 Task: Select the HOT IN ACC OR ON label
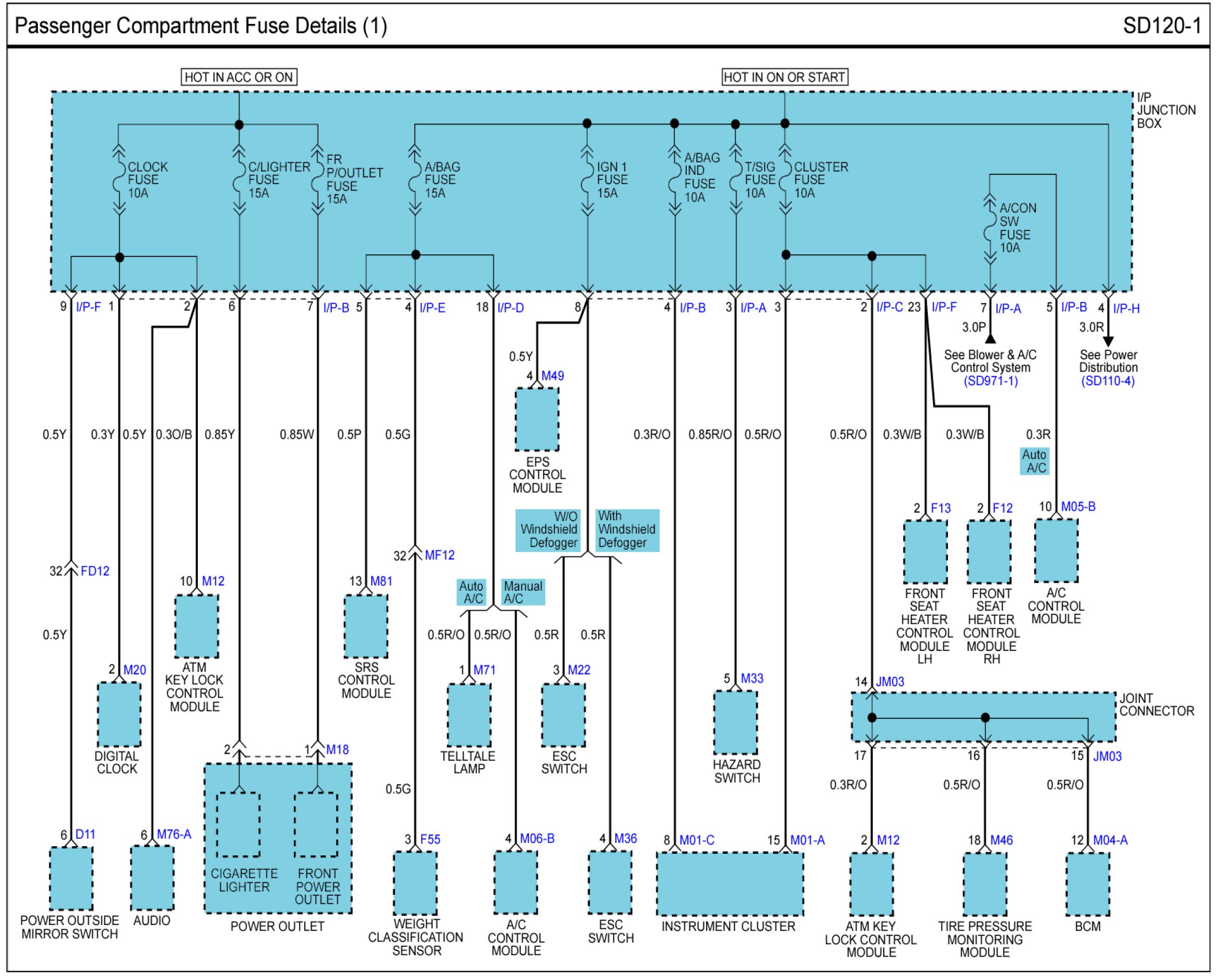tap(239, 77)
